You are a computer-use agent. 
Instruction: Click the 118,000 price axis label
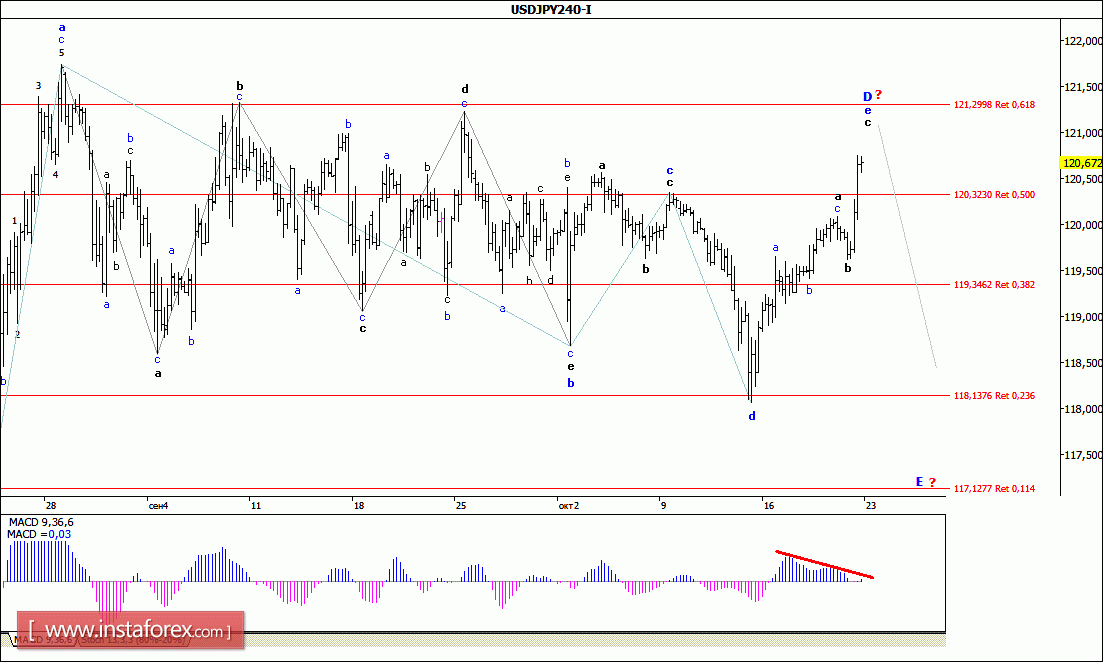coord(1083,409)
